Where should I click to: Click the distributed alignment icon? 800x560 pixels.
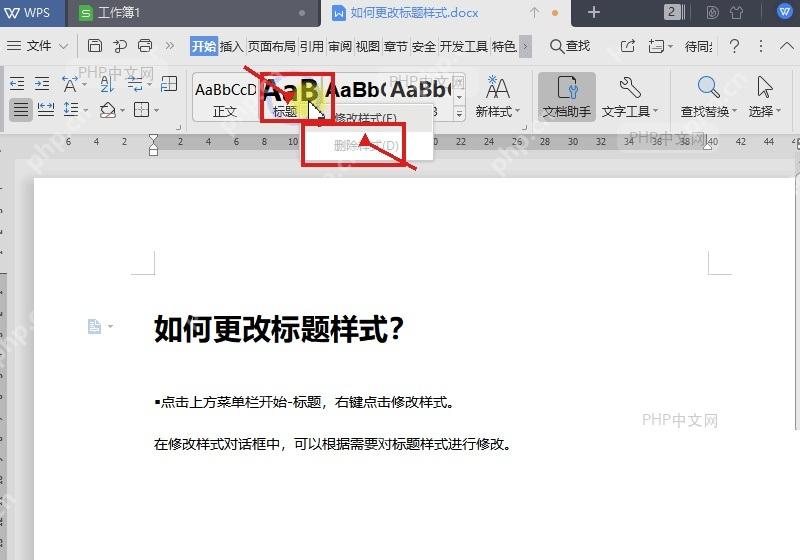tap(46, 109)
